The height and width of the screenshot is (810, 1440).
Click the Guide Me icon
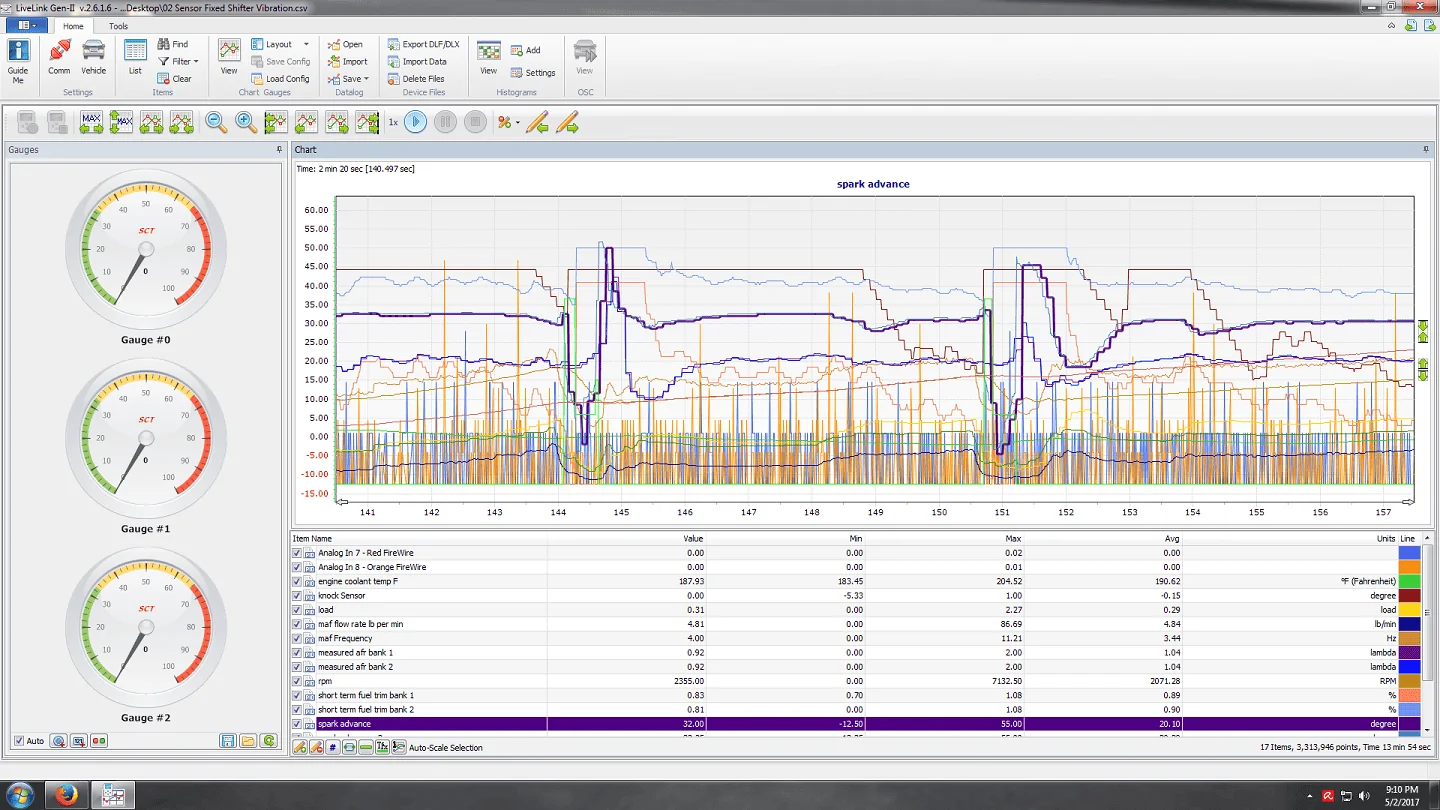point(18,50)
